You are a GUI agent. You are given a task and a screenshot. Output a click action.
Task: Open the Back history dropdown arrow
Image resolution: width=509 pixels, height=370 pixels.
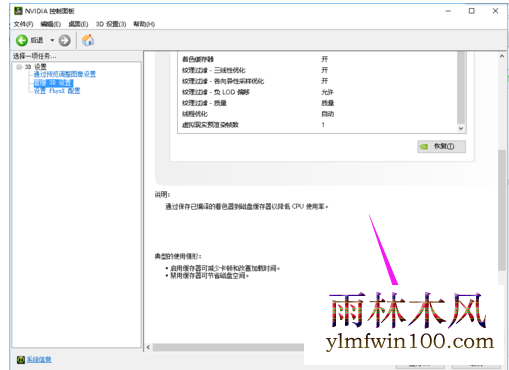52,40
